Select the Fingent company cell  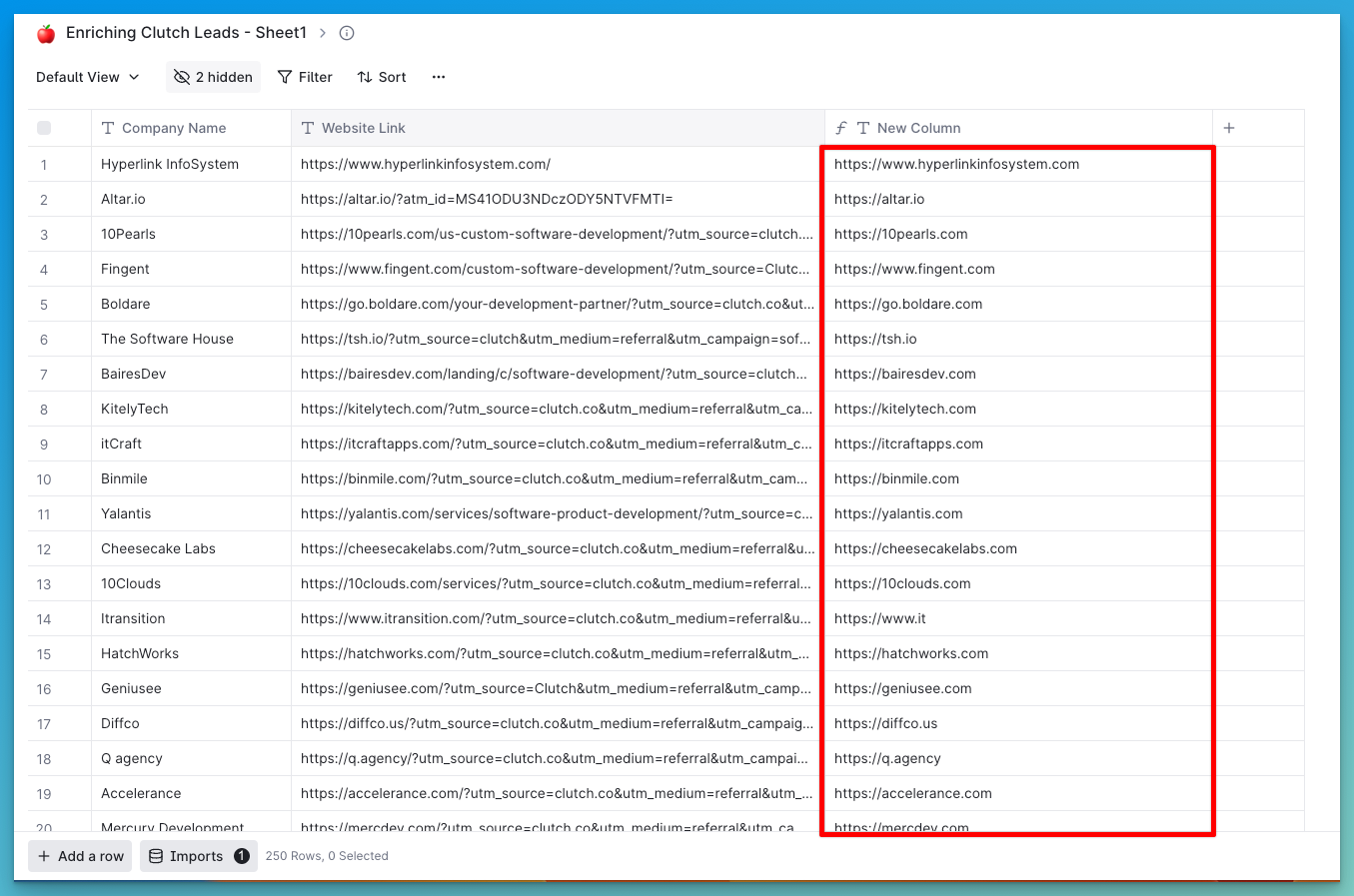tap(191, 269)
